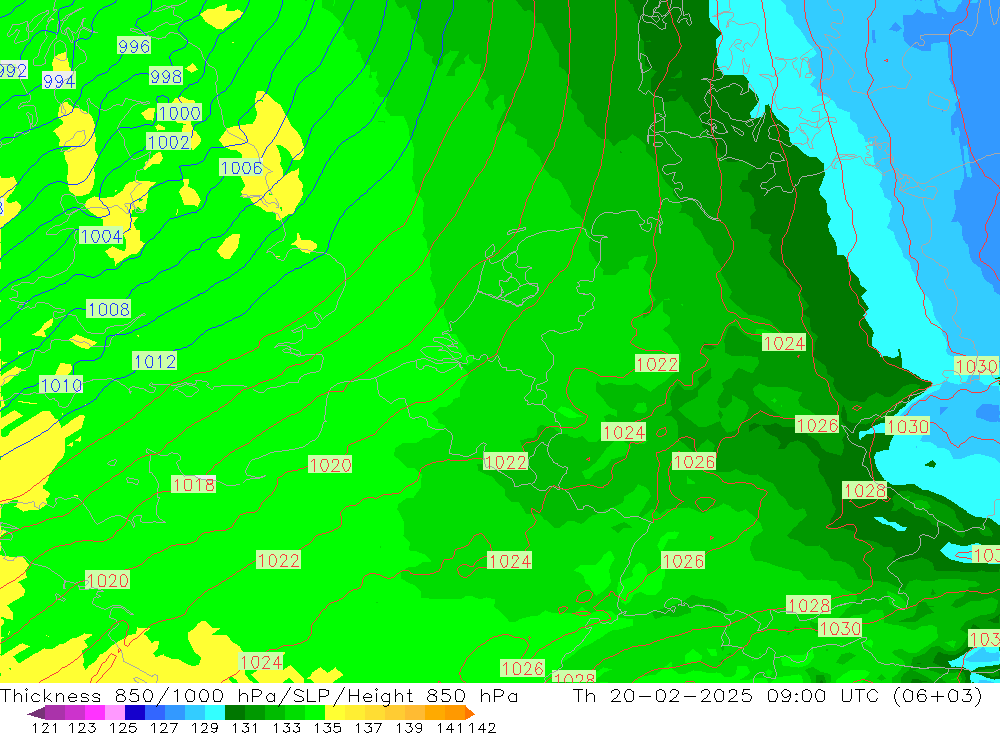
Task: Click the legend value 121
Action: 45,727
